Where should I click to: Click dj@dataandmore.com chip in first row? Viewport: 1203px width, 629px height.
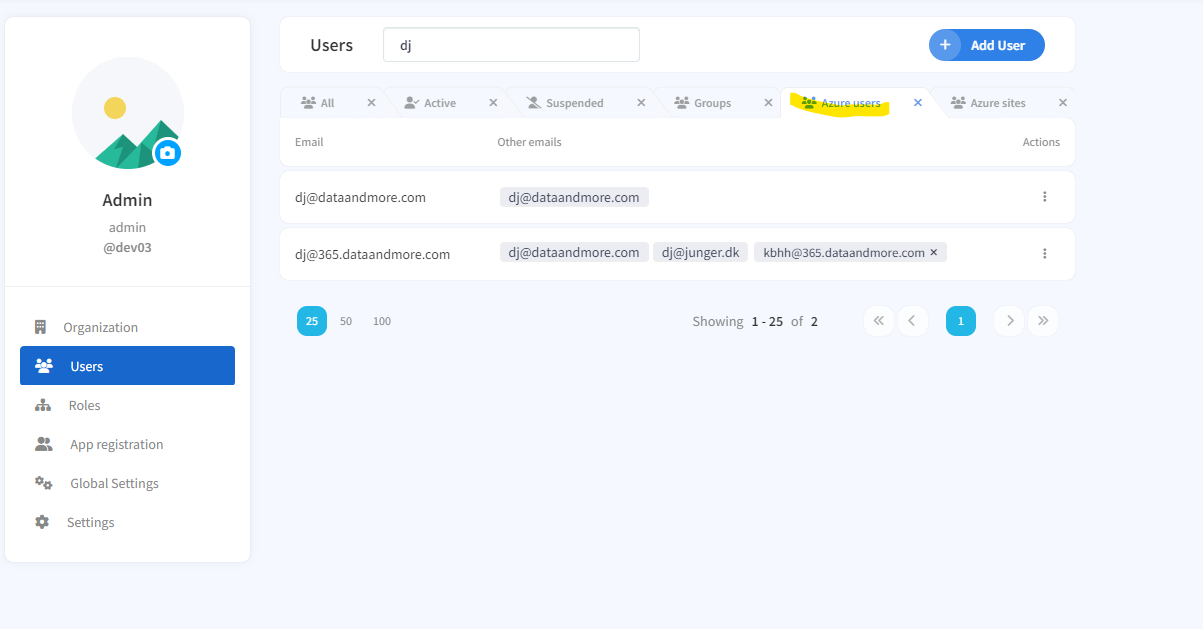[574, 197]
